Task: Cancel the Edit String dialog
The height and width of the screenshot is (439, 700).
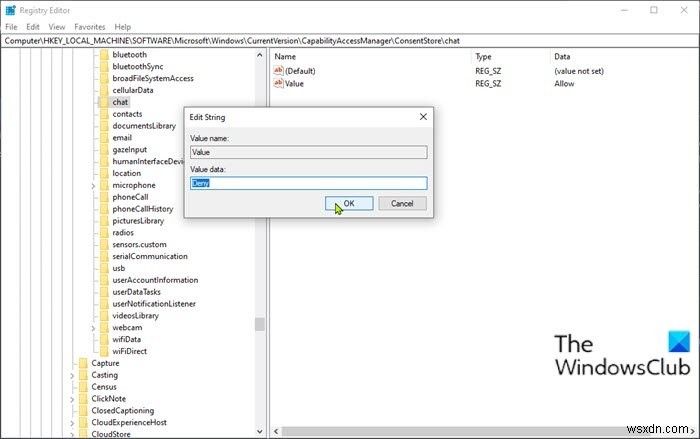Action: point(402,203)
